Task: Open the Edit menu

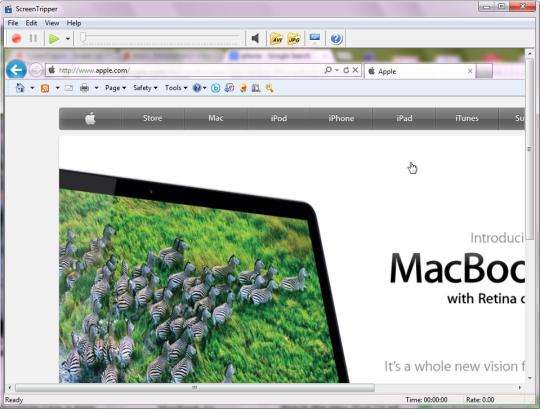Action: click(31, 23)
